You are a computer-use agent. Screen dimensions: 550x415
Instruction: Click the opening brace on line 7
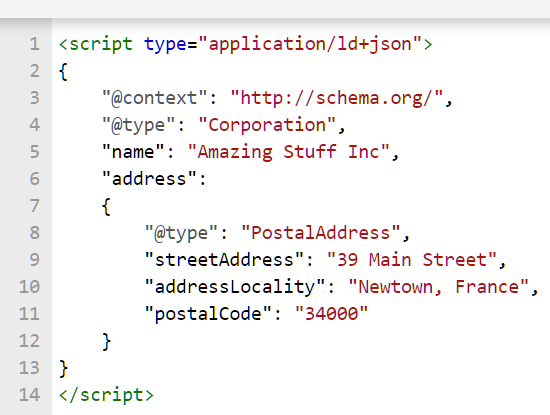(106, 206)
